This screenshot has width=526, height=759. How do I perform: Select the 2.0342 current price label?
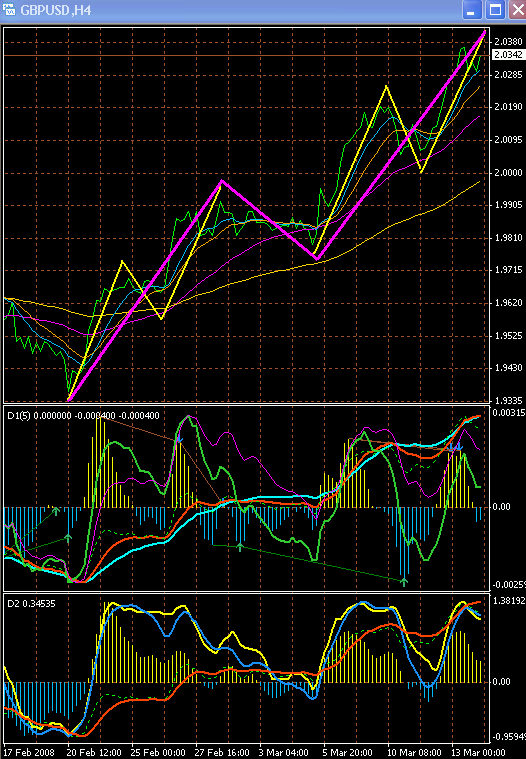coord(508,55)
